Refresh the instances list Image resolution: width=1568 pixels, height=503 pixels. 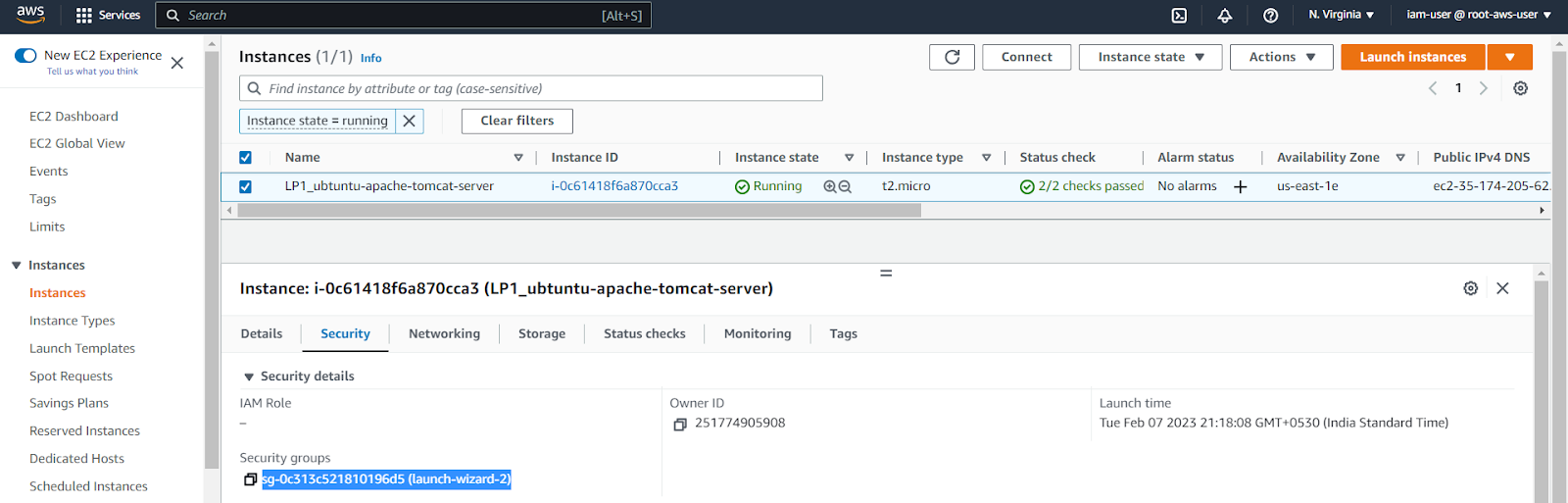(952, 57)
